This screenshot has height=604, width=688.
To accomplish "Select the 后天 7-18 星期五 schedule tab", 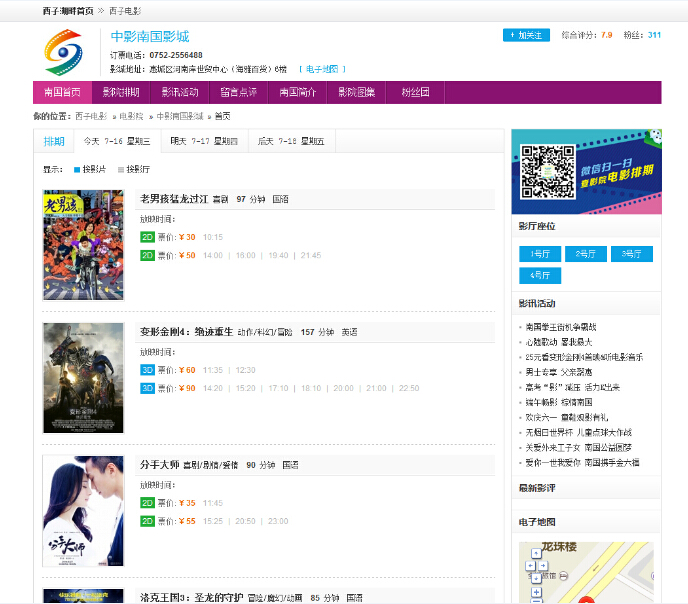I will click(x=292, y=141).
